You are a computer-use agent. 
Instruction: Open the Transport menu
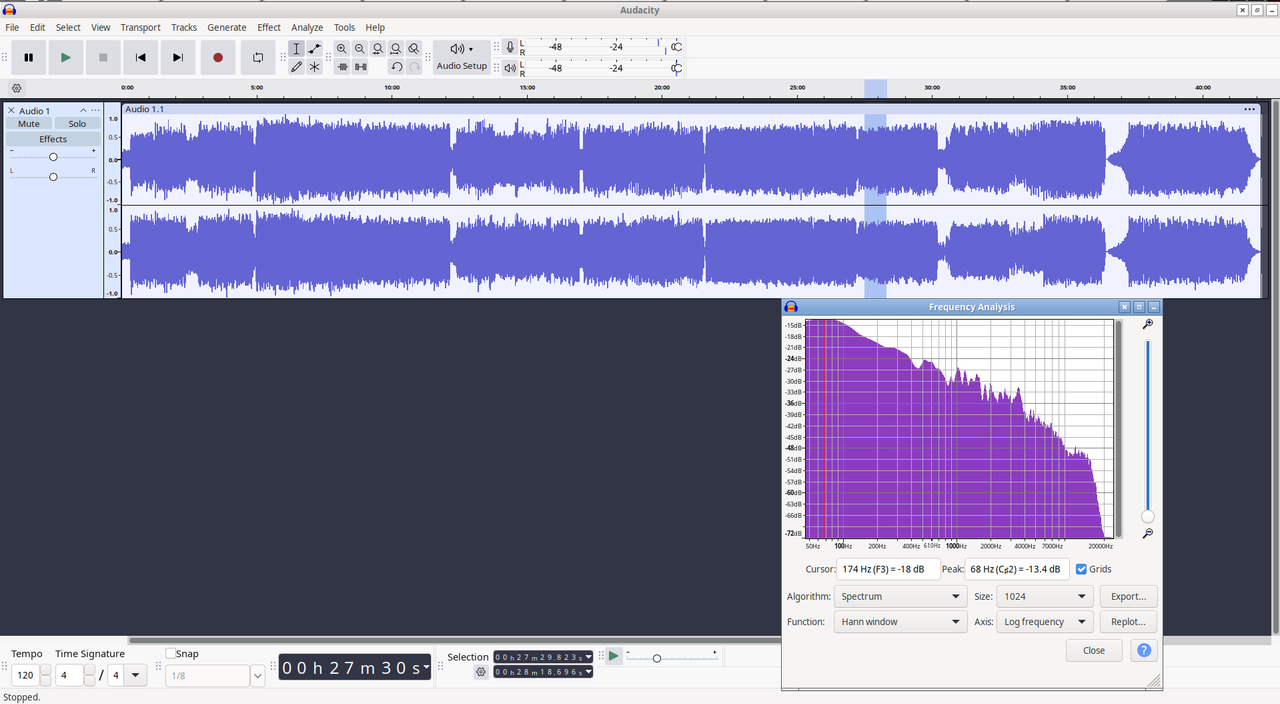pyautogui.click(x=140, y=28)
